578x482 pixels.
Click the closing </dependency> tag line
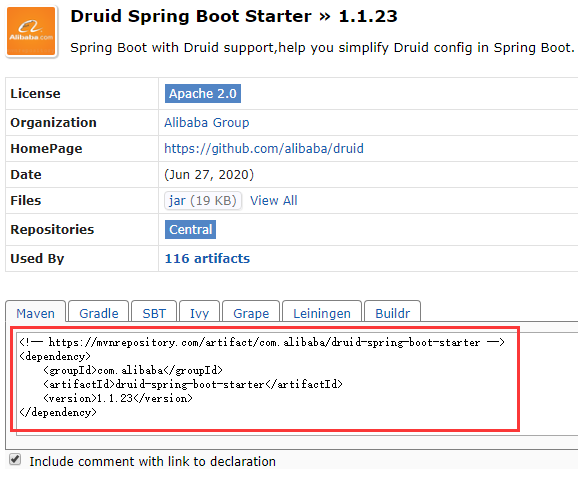58,412
